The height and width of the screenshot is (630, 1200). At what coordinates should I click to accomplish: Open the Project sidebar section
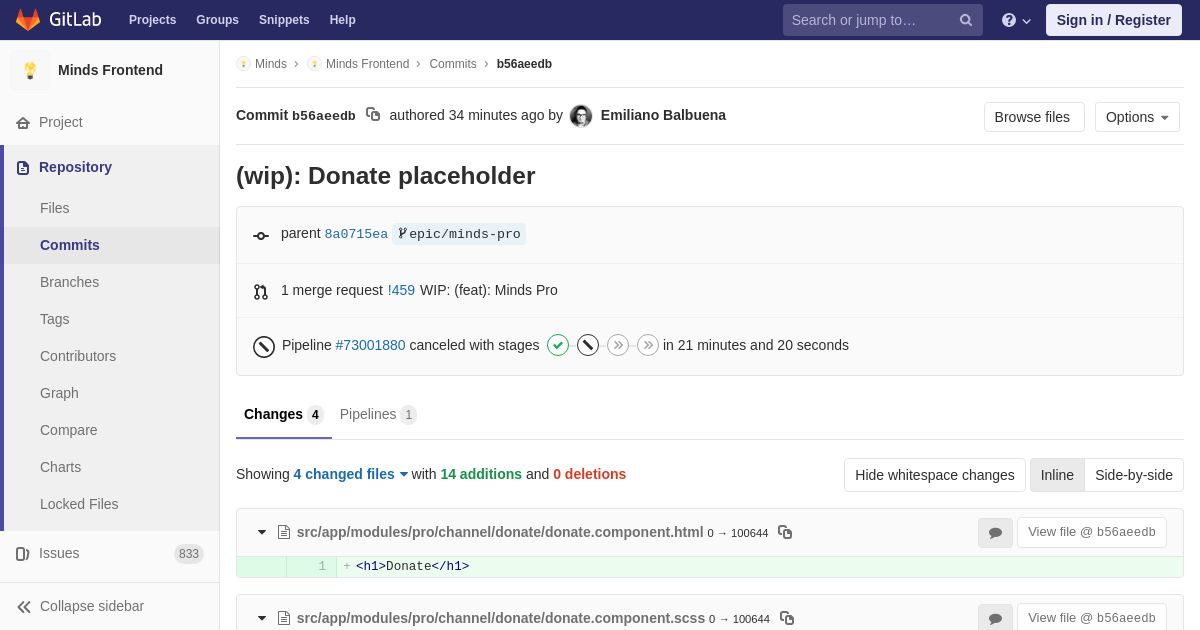[x=110, y=122]
